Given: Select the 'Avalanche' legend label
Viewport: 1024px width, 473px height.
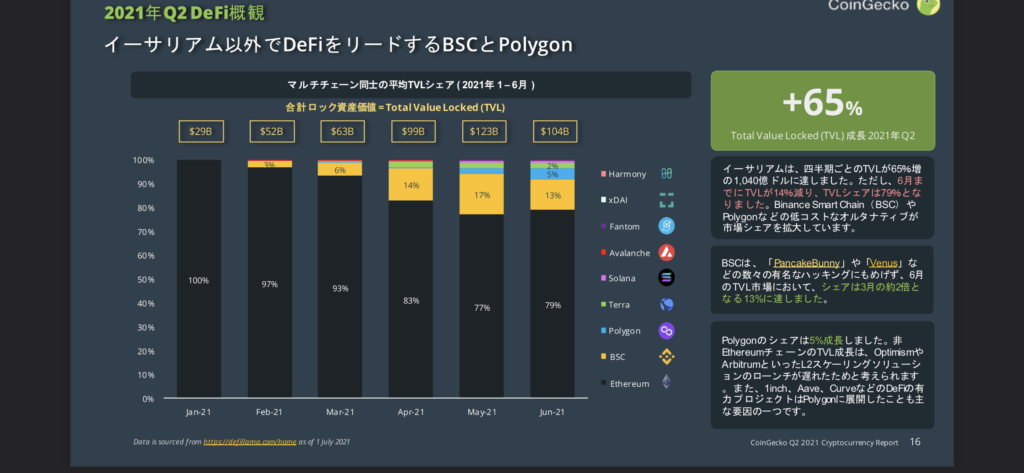Looking at the screenshot, I should pyautogui.click(x=630, y=253).
